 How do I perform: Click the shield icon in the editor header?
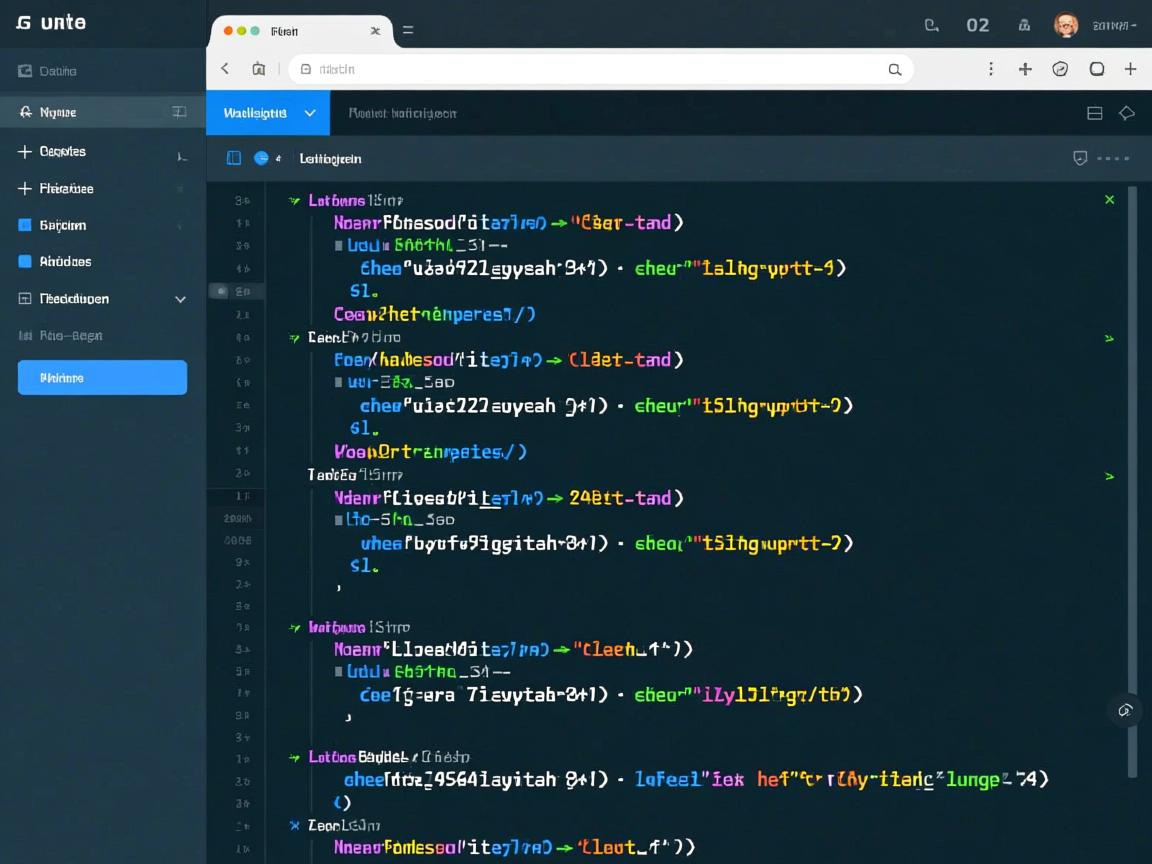1080,158
